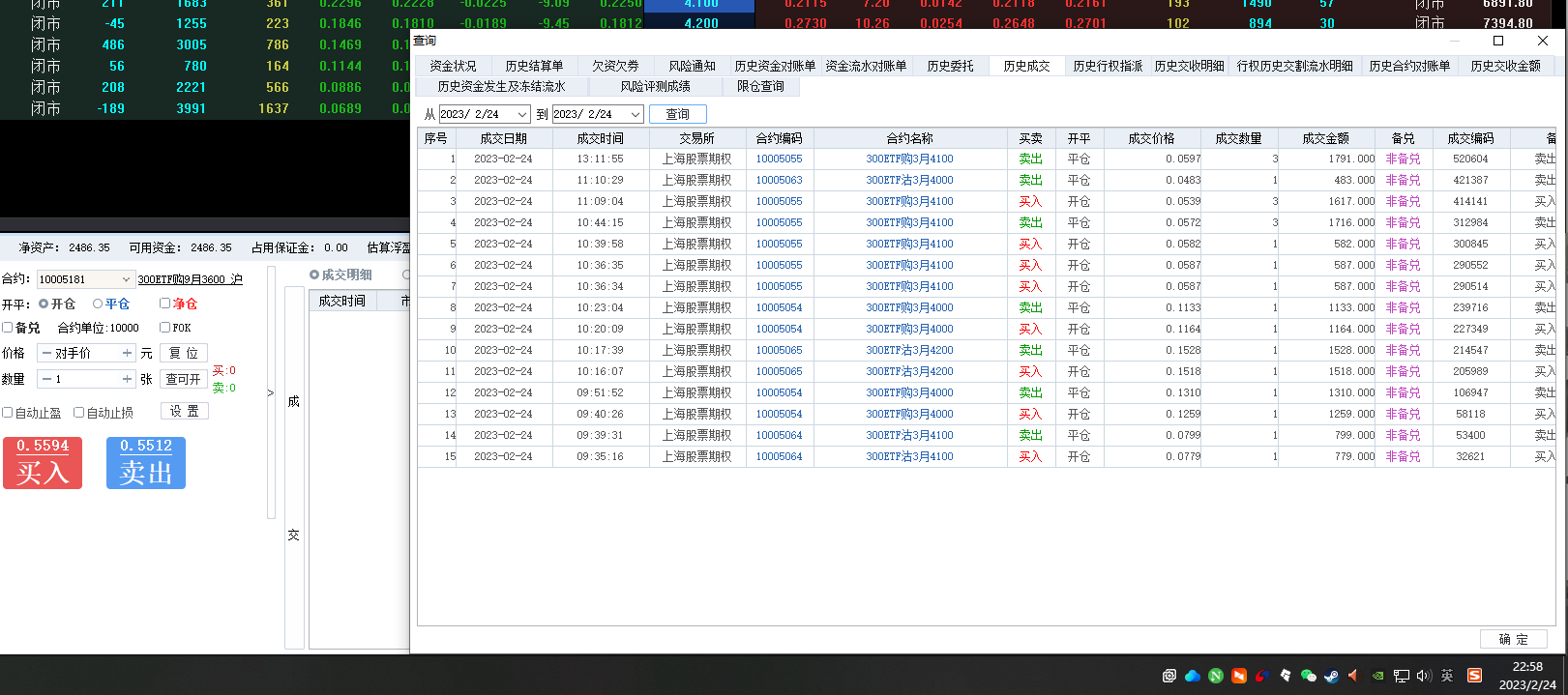Open contract code 10005181 dropdown
The width and height of the screenshot is (1568, 695).
[x=126, y=279]
